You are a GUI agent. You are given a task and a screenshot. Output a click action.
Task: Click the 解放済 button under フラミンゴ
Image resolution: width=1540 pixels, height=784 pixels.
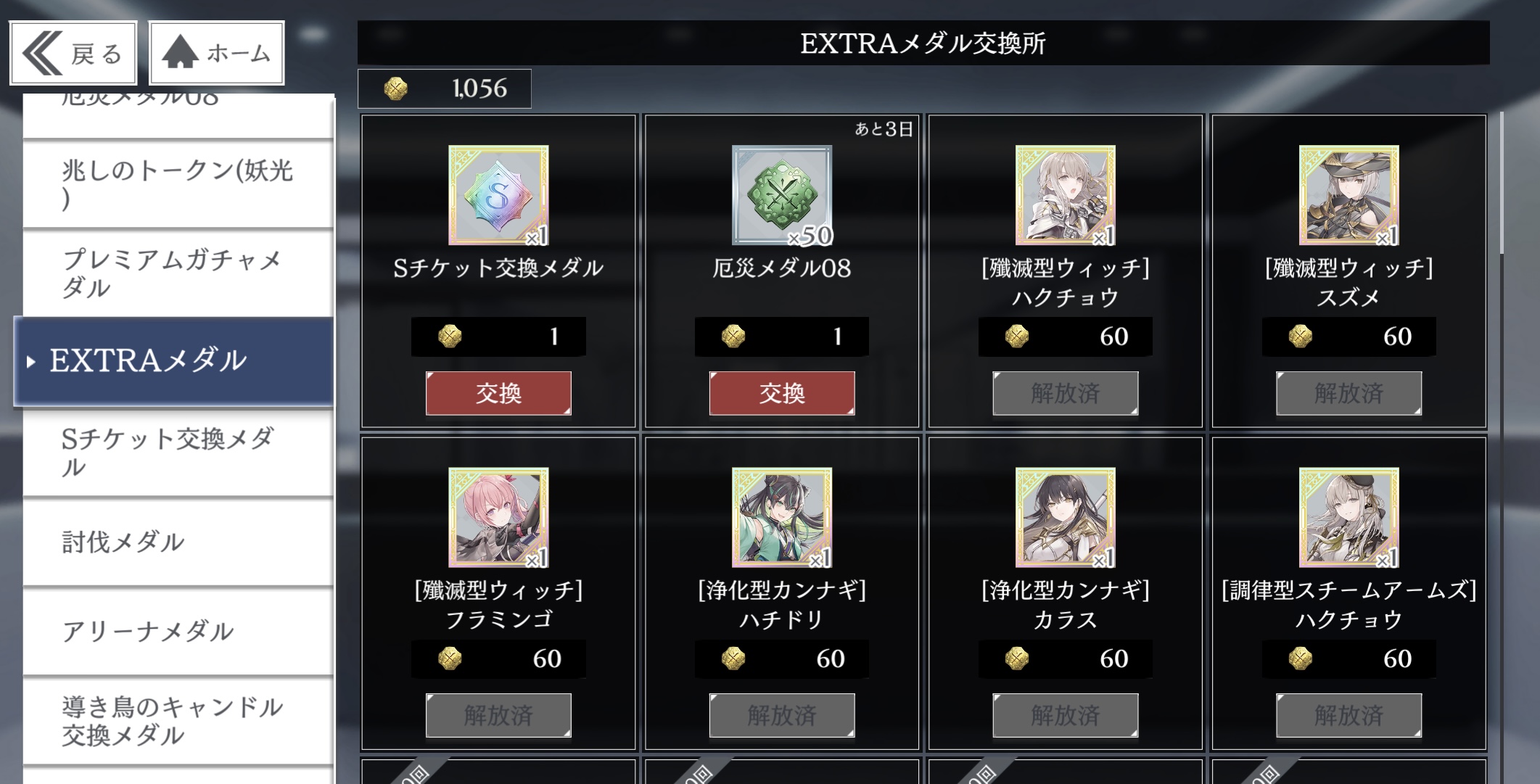498,715
